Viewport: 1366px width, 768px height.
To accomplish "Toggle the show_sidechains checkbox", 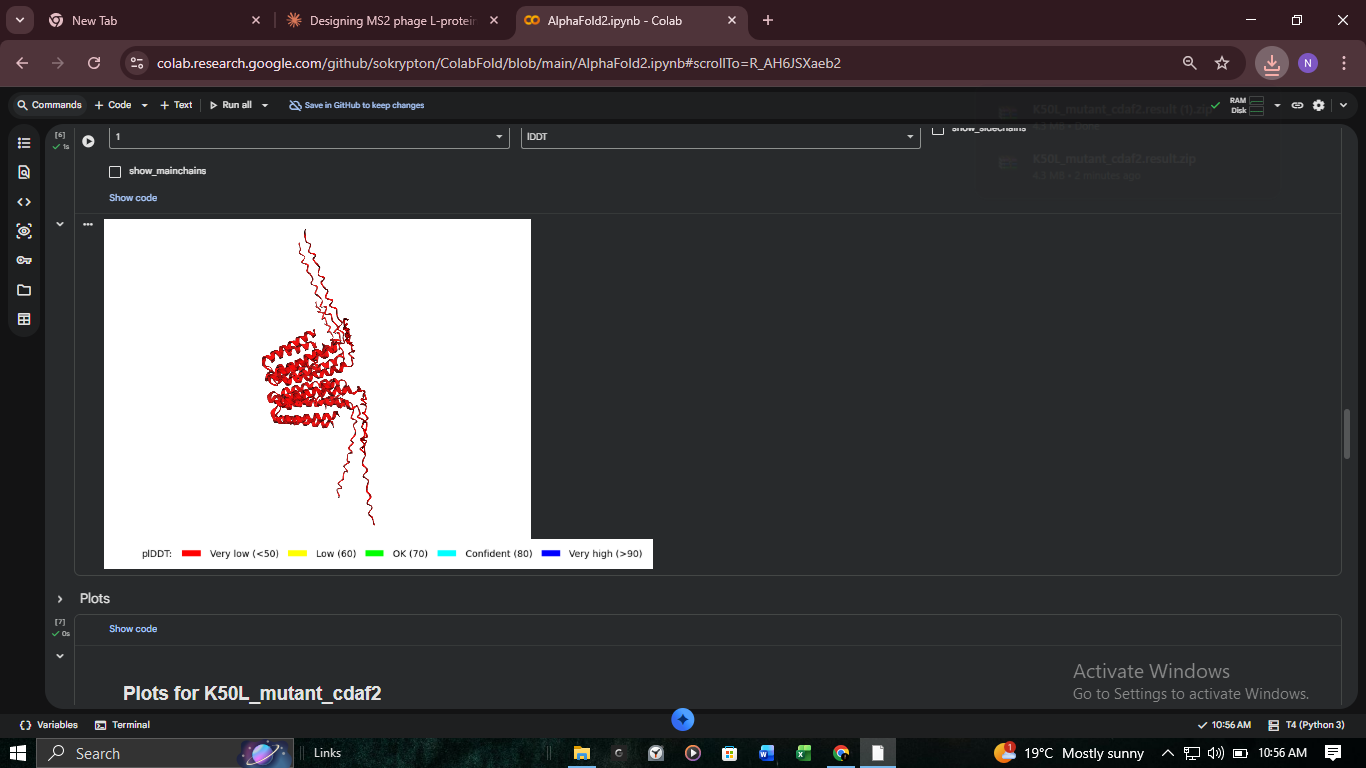I will pyautogui.click(x=938, y=130).
